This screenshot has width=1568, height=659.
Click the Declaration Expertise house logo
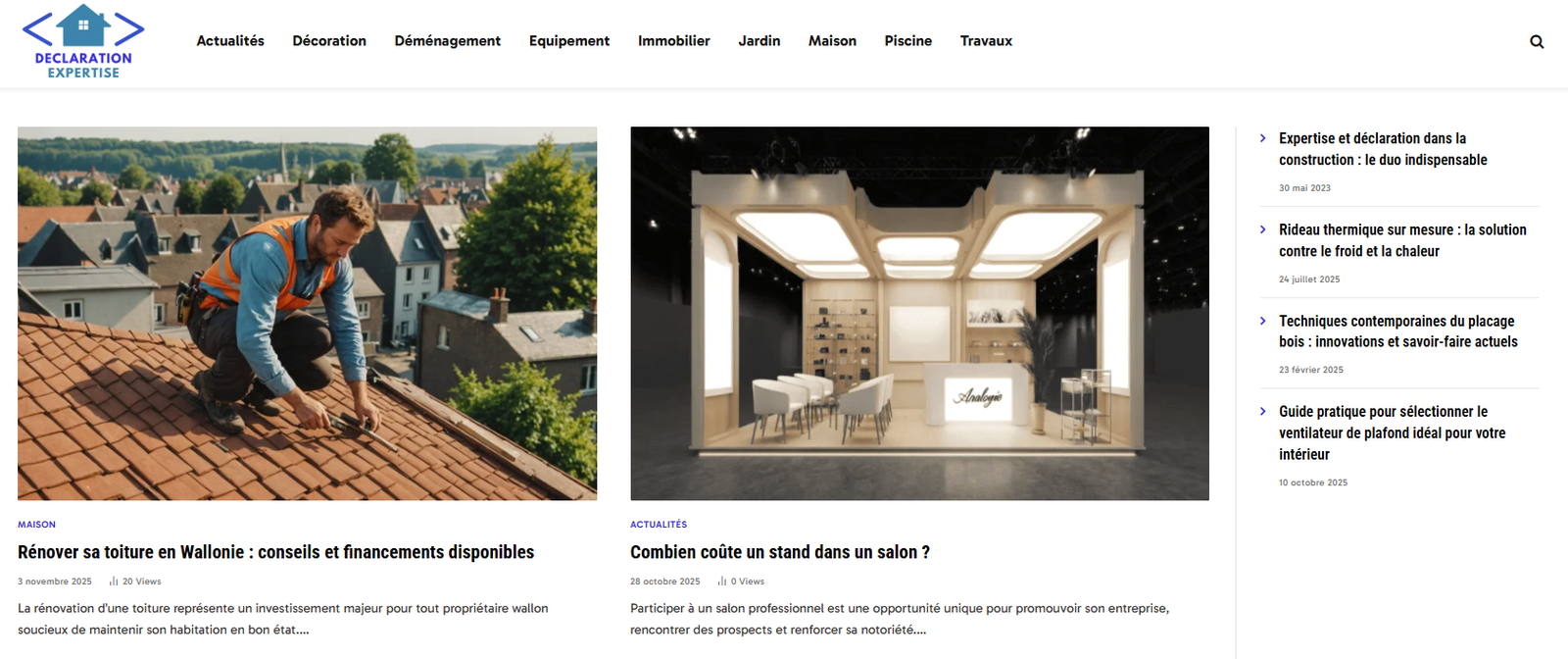point(83,41)
